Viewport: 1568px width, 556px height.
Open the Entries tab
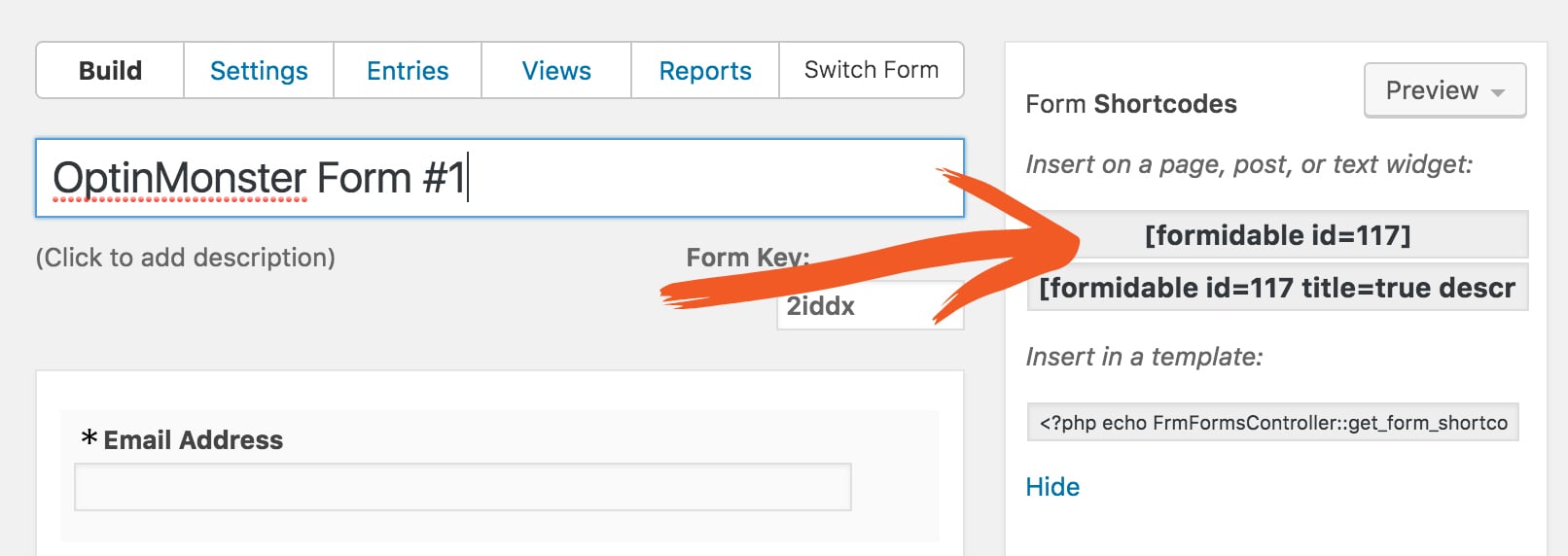pos(408,70)
